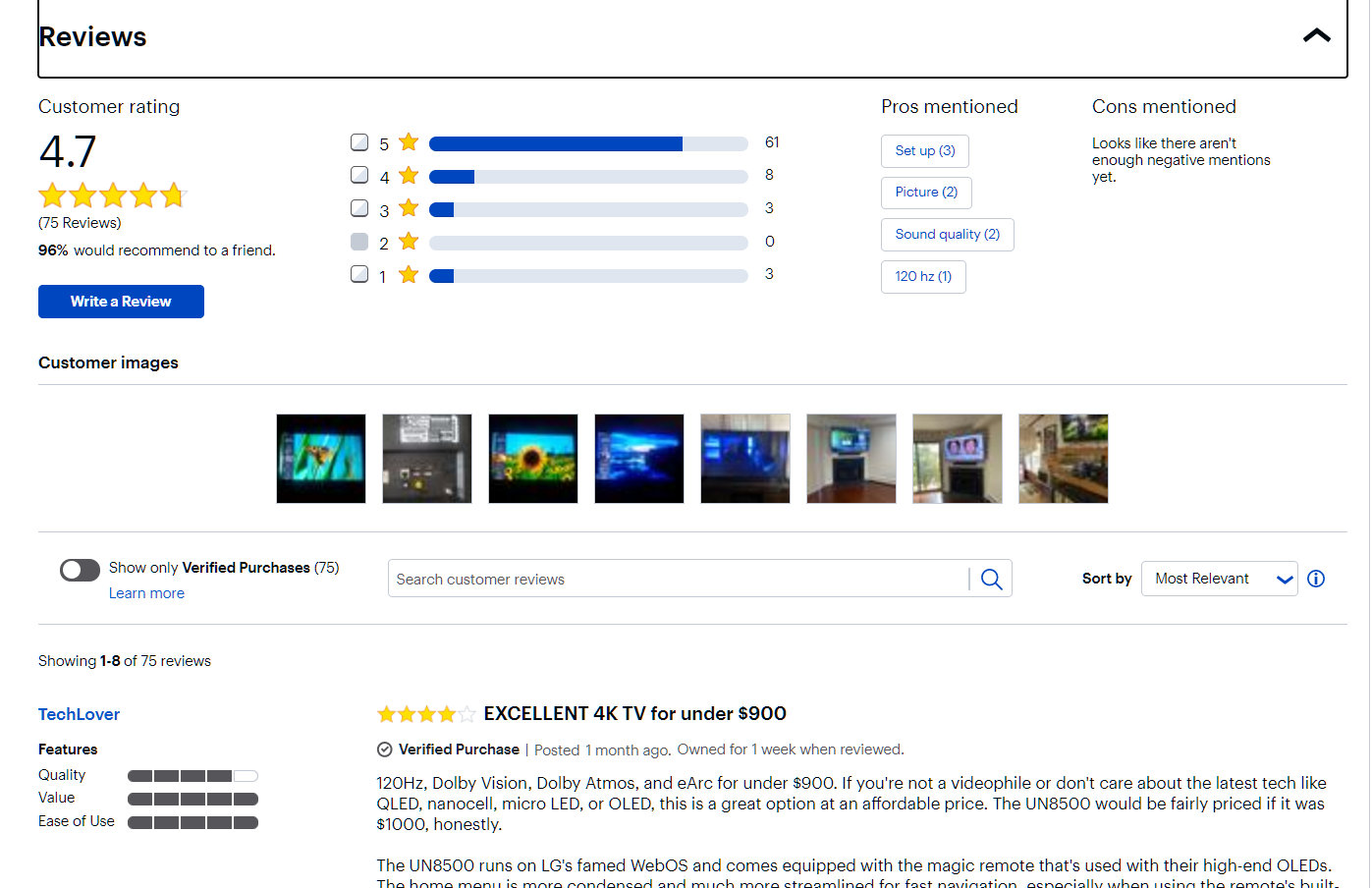Viewport: 1372px width, 888px height.
Task: Click the Search customer reviews field
Action: 678,580
